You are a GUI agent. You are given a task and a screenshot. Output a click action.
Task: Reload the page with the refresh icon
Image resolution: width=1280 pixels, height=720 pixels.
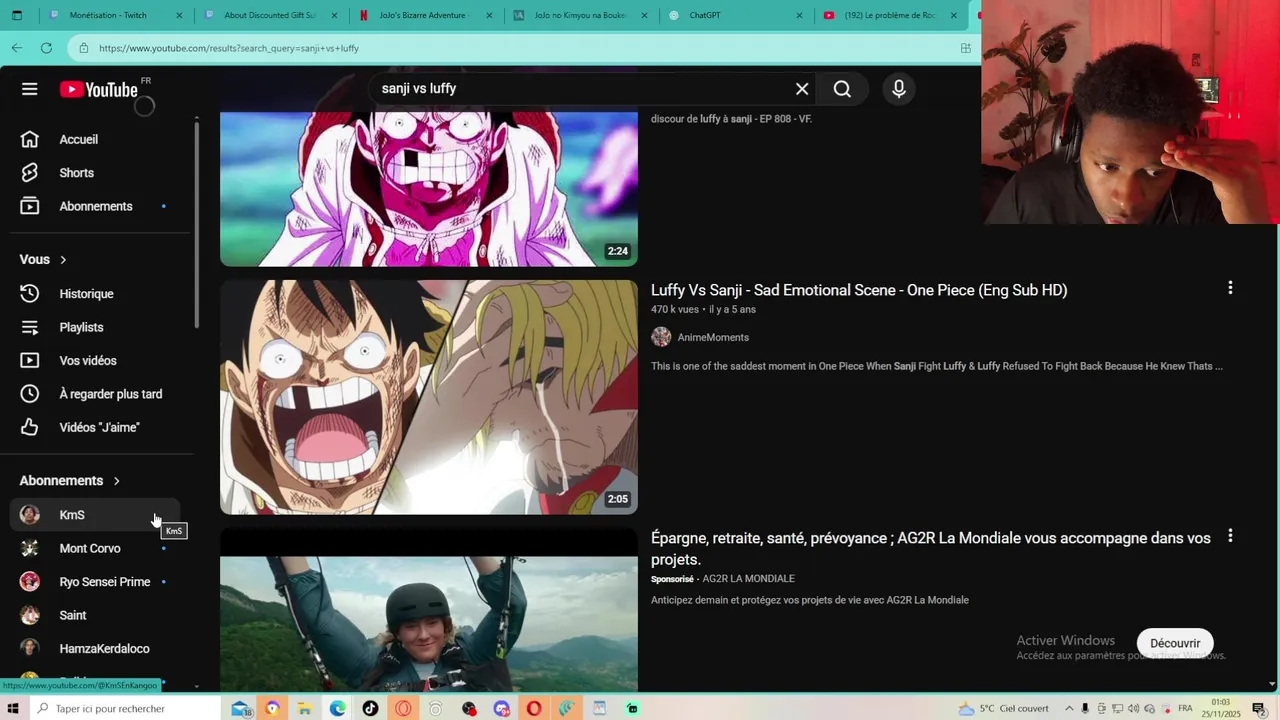point(46,48)
